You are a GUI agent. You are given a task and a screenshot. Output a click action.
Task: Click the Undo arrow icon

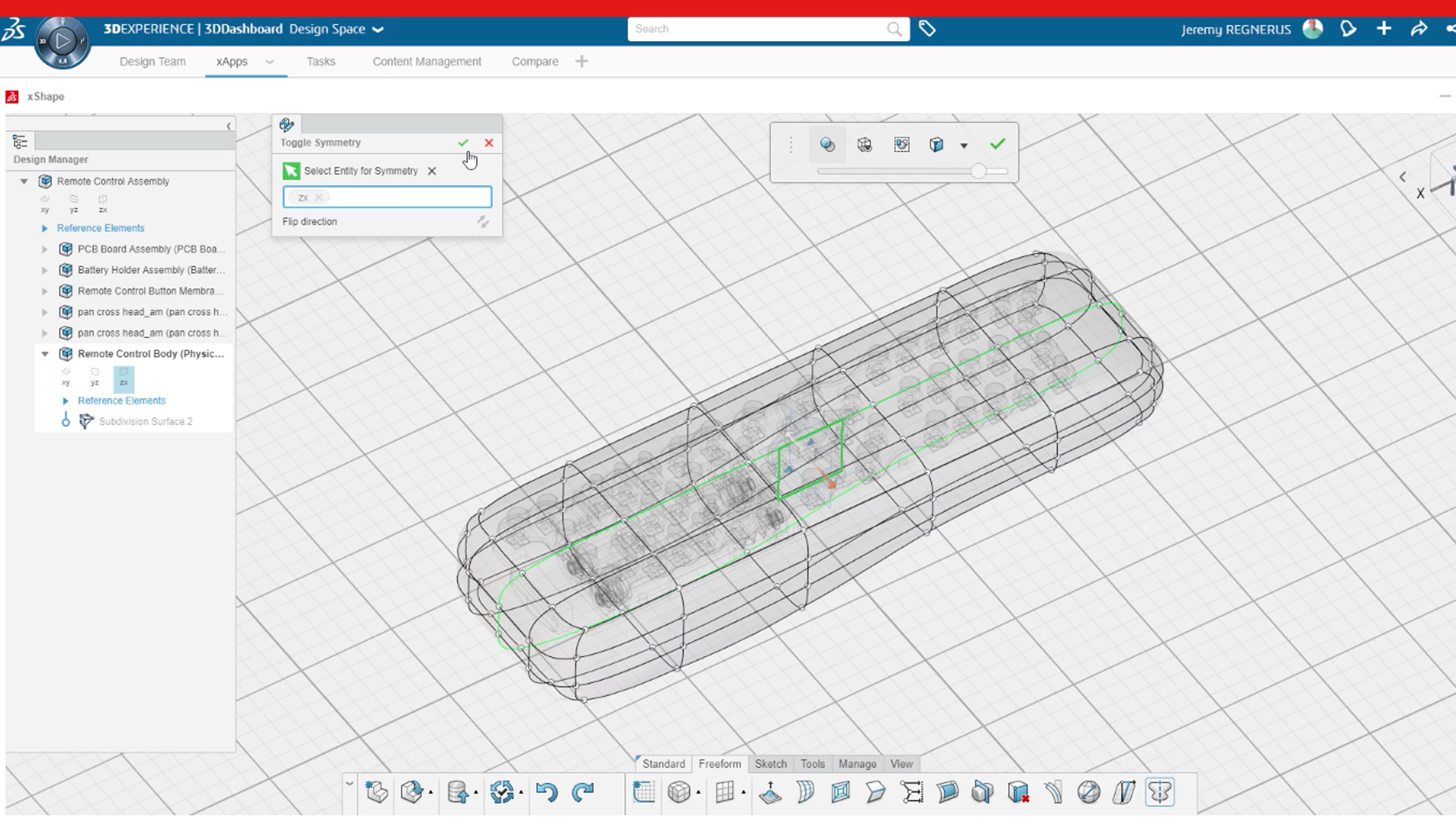point(546,792)
